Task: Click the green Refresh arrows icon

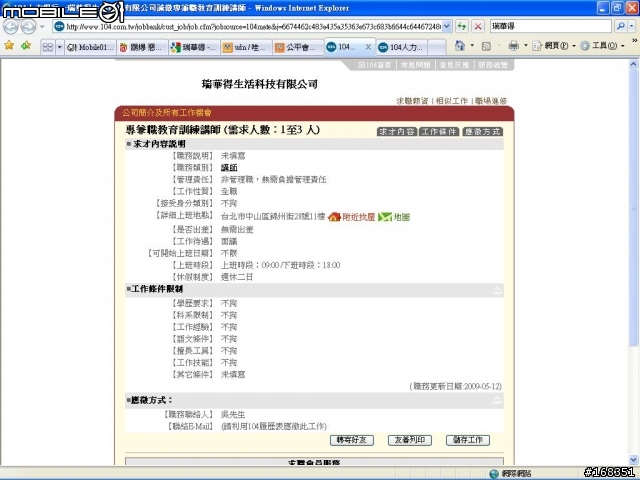Action: click(462, 27)
